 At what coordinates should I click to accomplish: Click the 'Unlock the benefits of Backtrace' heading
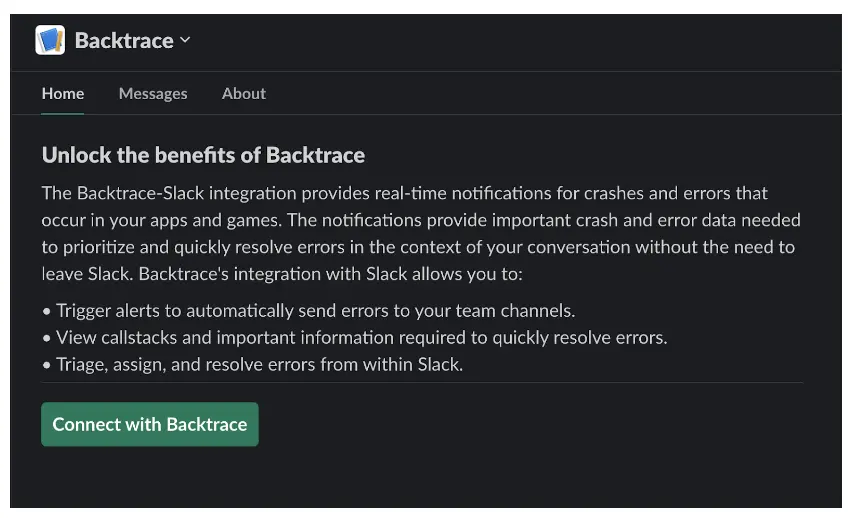[x=203, y=155]
